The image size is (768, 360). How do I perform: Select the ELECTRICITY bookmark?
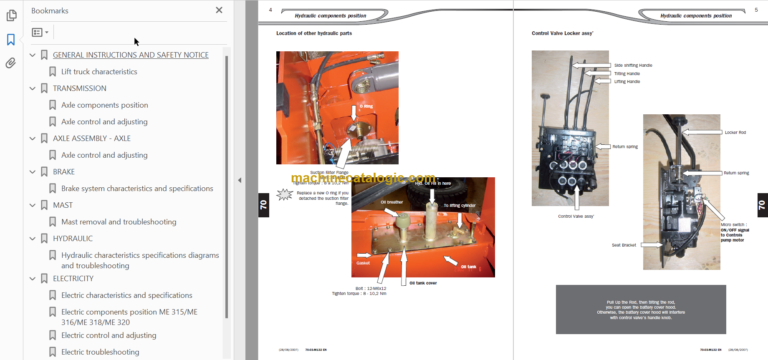73,278
